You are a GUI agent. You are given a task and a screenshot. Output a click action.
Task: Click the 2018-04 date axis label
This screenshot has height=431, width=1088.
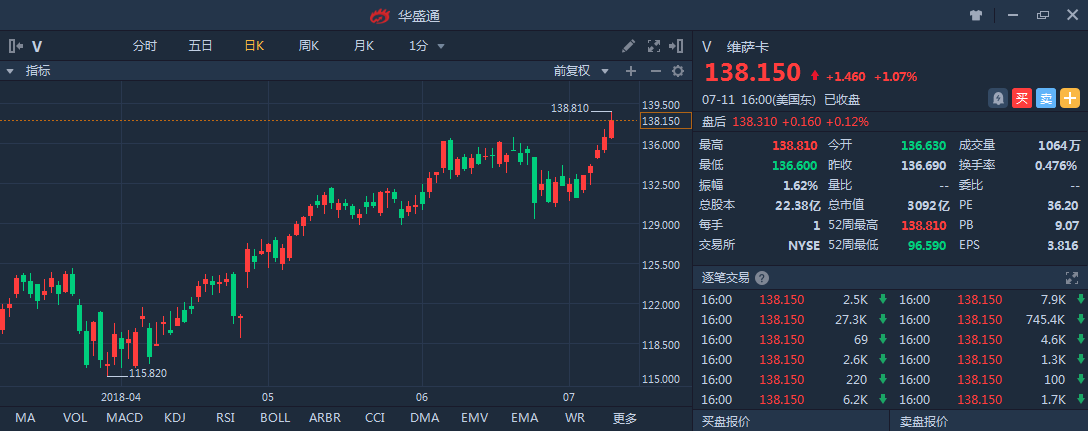pos(121,397)
